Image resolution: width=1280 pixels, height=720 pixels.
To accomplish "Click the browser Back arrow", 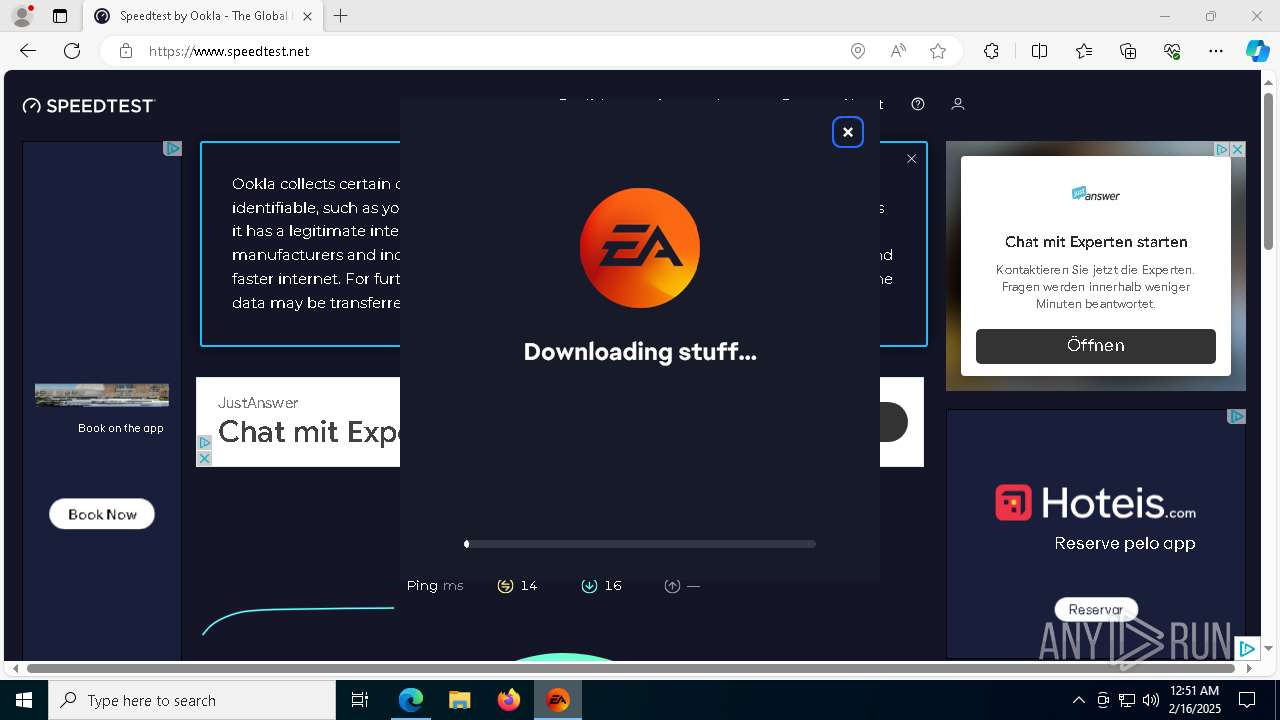I will pyautogui.click(x=28, y=51).
